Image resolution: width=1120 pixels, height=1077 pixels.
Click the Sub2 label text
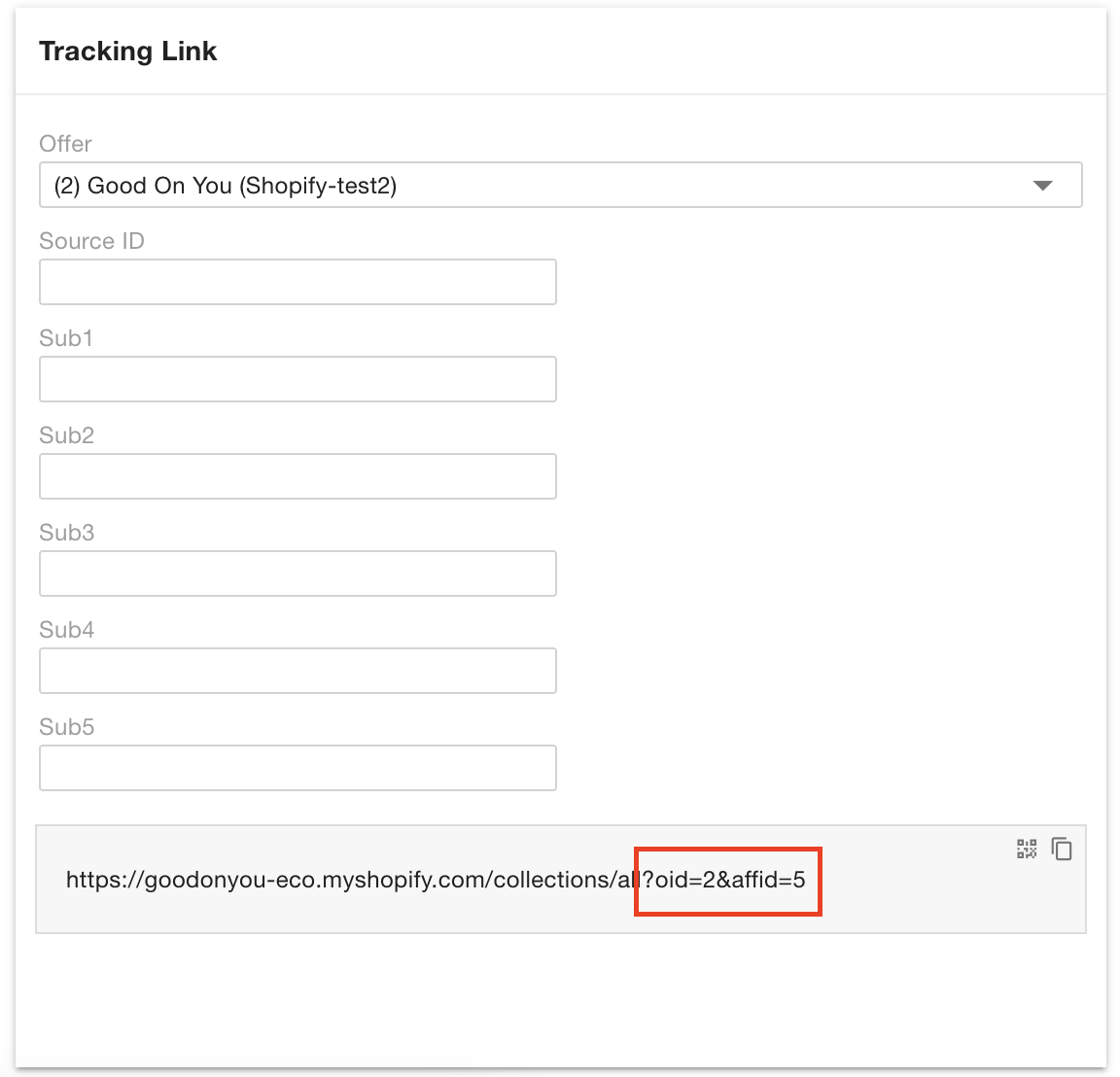point(66,435)
